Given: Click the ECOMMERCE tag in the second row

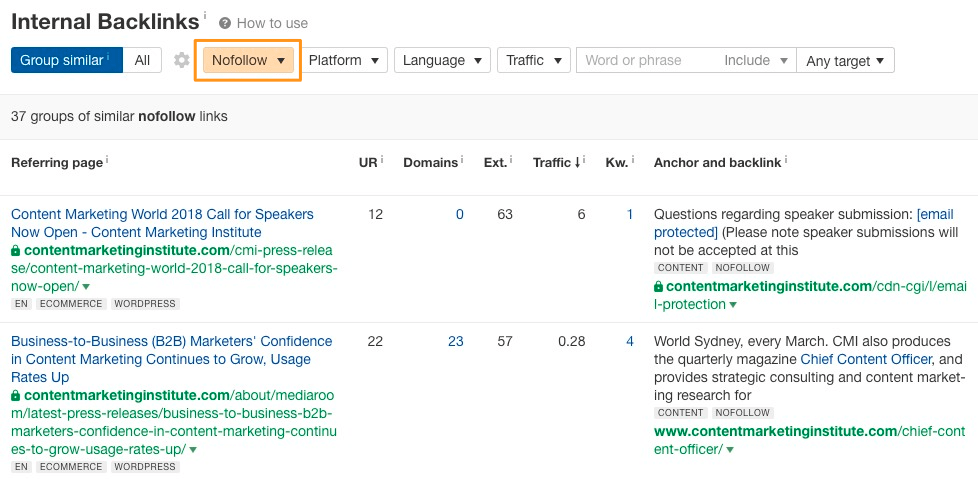Looking at the screenshot, I should (x=71, y=467).
